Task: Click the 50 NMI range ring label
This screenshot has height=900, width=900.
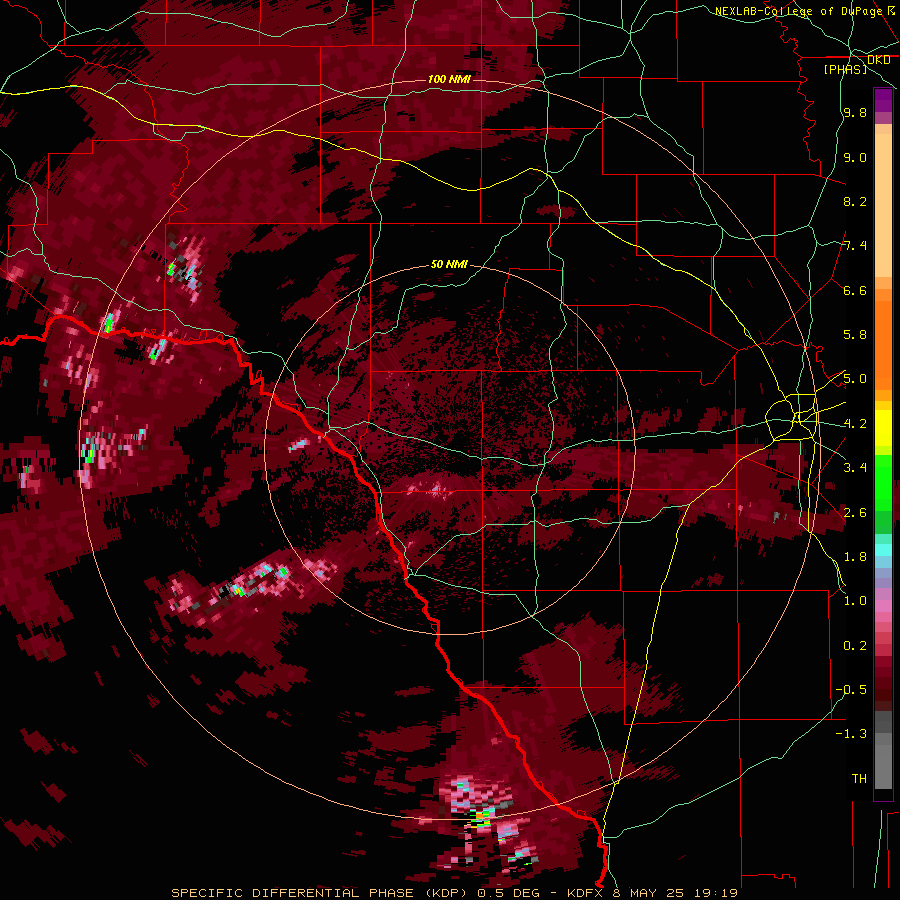Action: click(x=449, y=265)
